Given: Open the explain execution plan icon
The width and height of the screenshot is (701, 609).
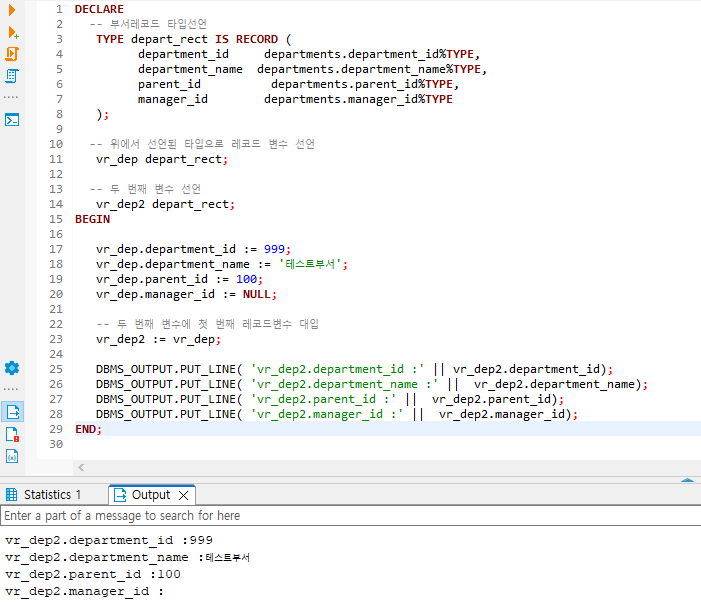Looking at the screenshot, I should pos(12,76).
